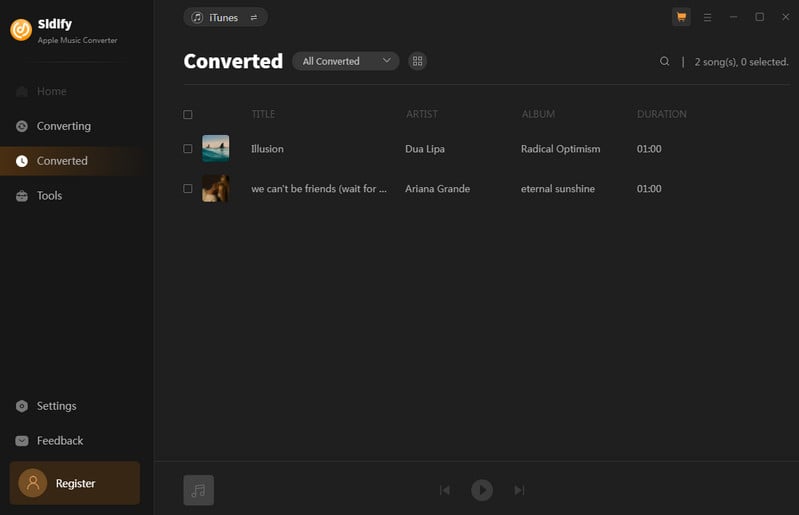
Task: Minimize the Sidify window
Action: [733, 17]
